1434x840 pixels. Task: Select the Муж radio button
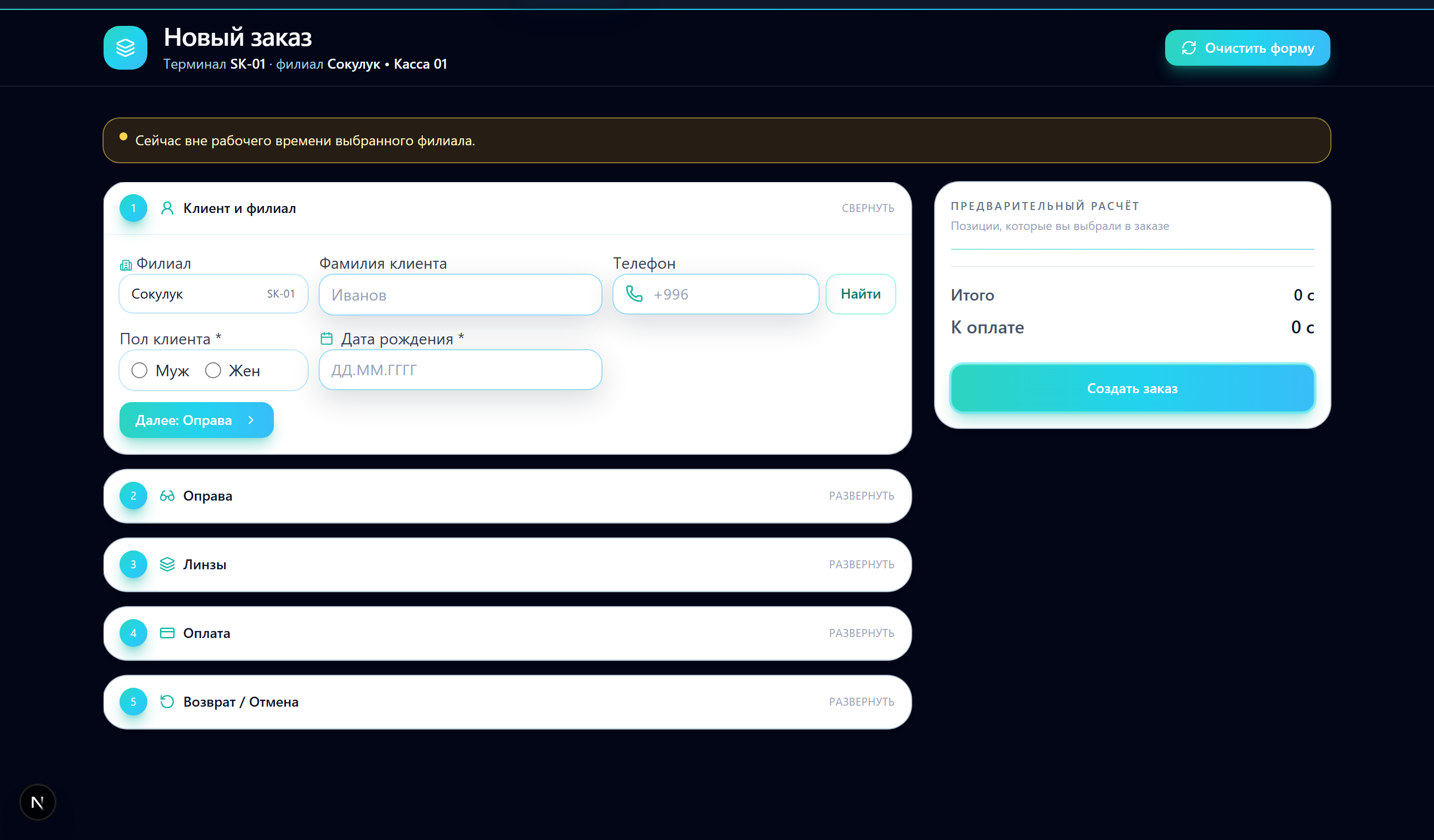point(139,370)
